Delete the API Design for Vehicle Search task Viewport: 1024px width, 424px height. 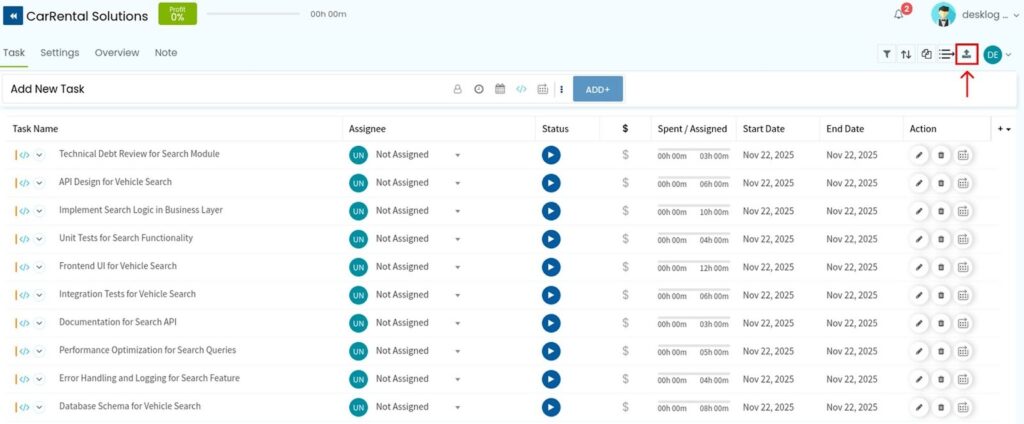point(941,183)
